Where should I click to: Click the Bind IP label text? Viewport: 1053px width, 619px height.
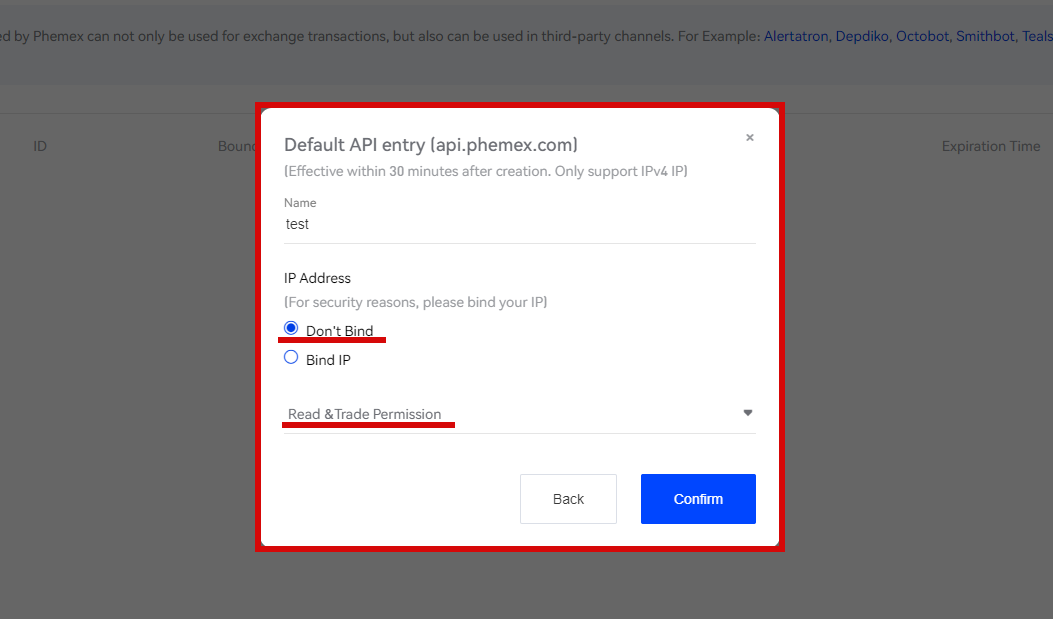(x=328, y=360)
